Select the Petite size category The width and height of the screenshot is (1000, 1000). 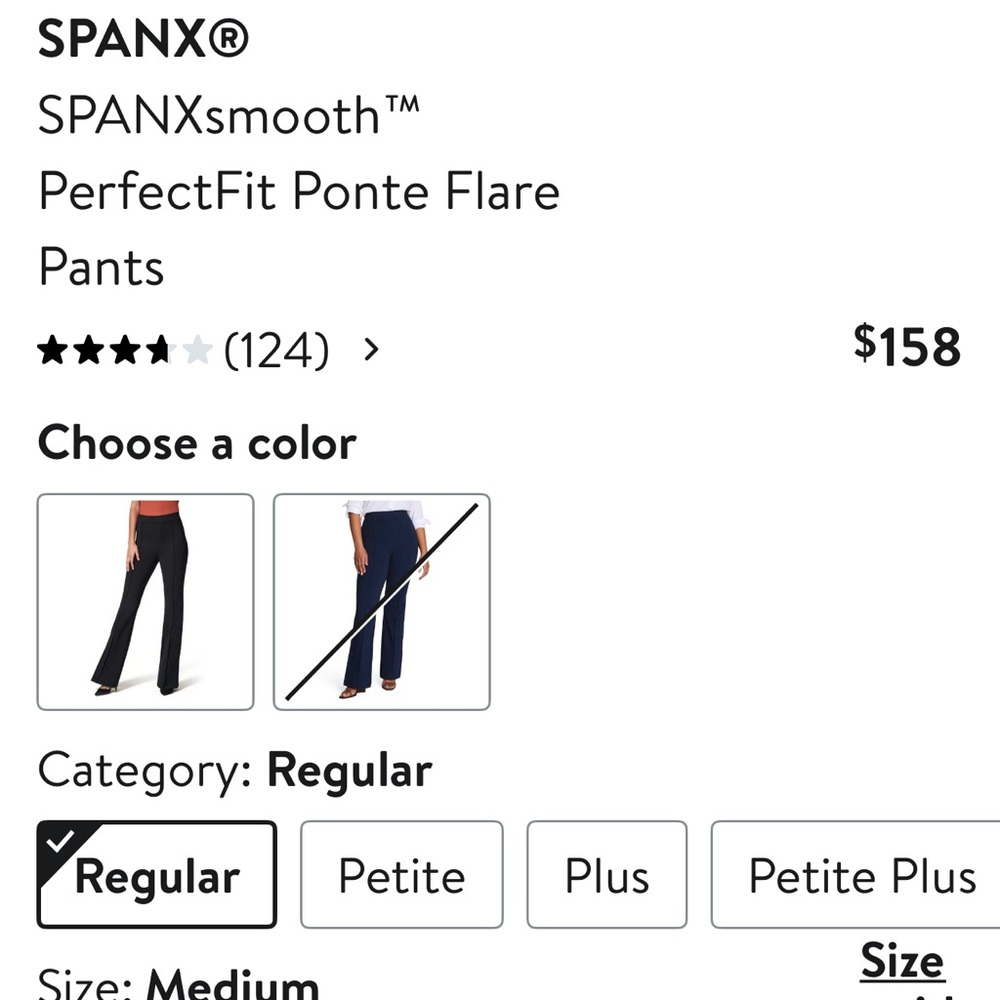(402, 873)
